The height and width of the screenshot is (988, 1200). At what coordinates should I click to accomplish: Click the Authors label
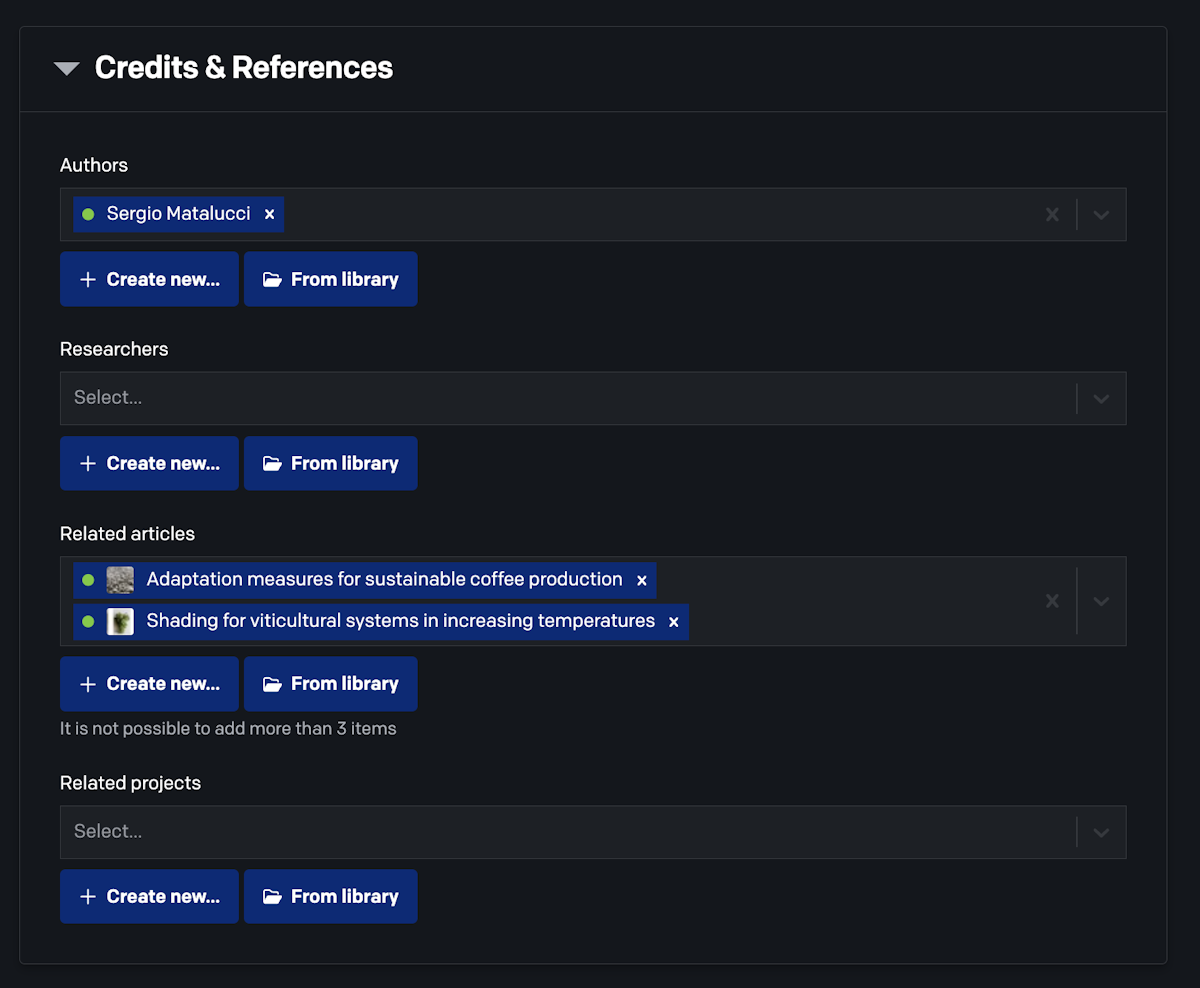click(x=94, y=165)
